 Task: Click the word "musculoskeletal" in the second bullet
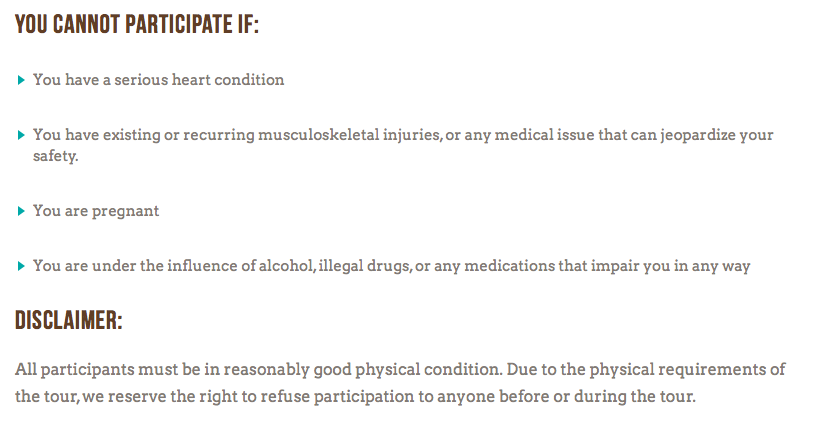(x=318, y=134)
